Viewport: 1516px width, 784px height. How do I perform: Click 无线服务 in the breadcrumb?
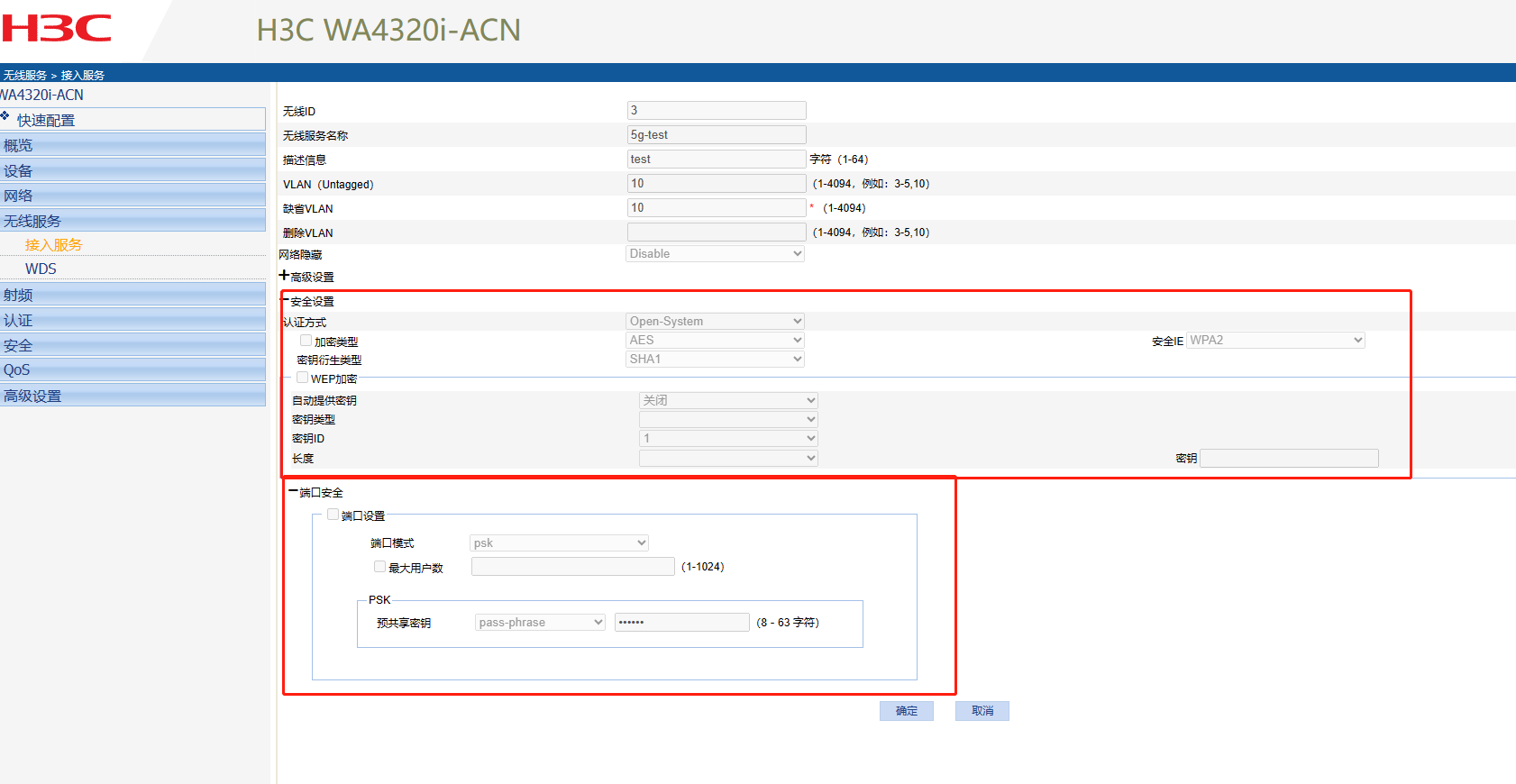pos(25,75)
